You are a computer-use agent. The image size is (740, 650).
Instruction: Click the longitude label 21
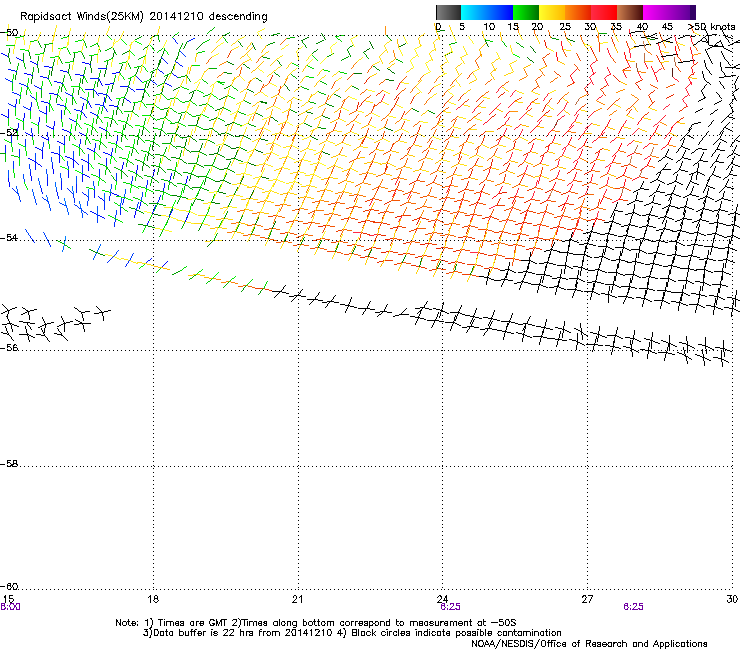tap(297, 599)
